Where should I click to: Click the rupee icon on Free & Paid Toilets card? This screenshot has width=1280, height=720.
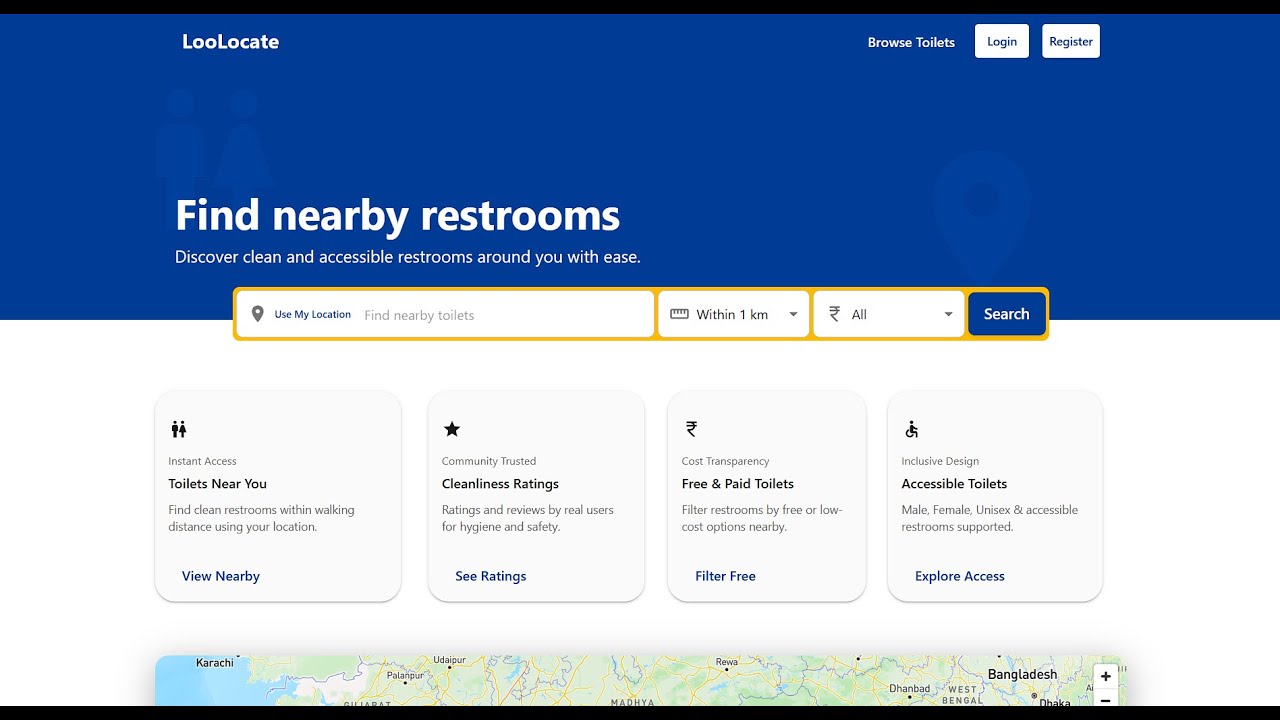[x=691, y=429]
